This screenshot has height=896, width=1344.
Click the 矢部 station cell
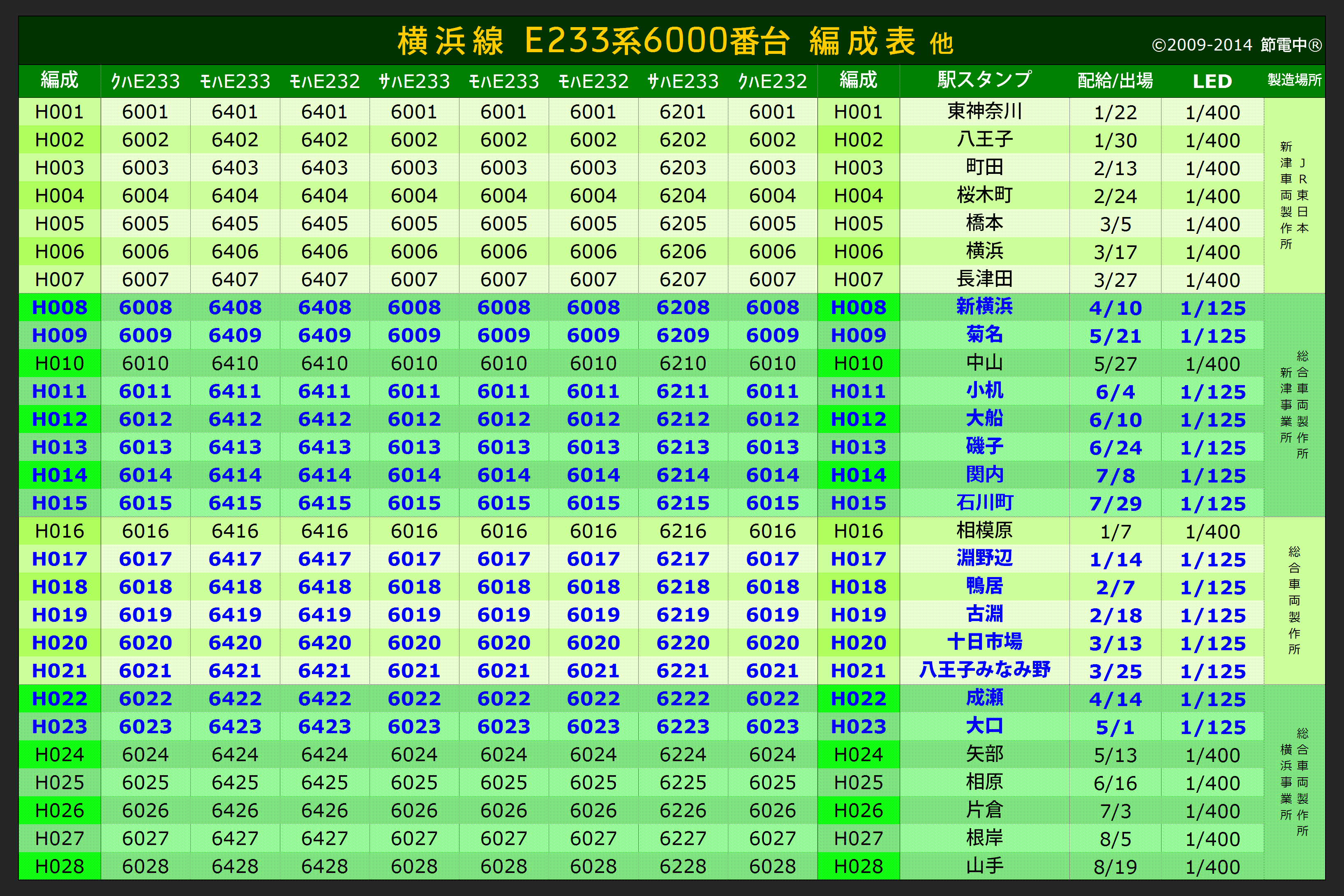click(x=984, y=754)
